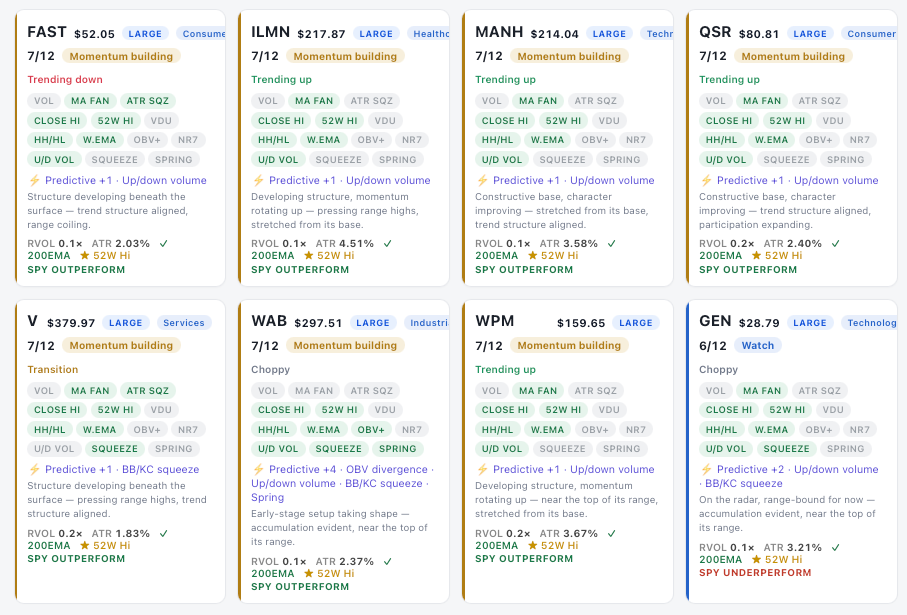The image size is (907, 615).
Task: Open the QSR ticker symbol
Action: click(x=715, y=32)
